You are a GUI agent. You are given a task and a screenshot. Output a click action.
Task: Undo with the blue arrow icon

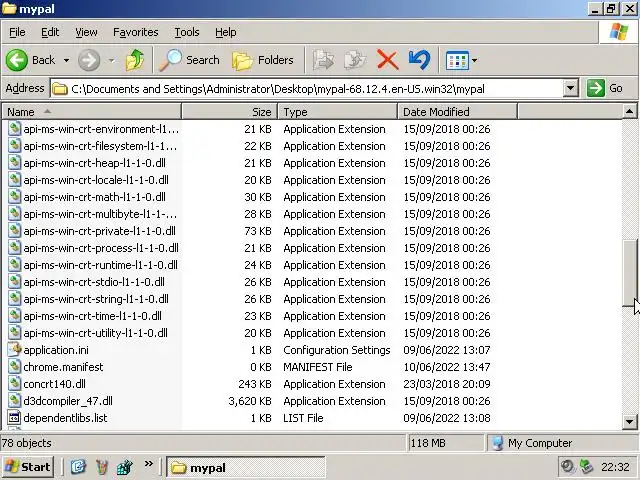click(419, 60)
